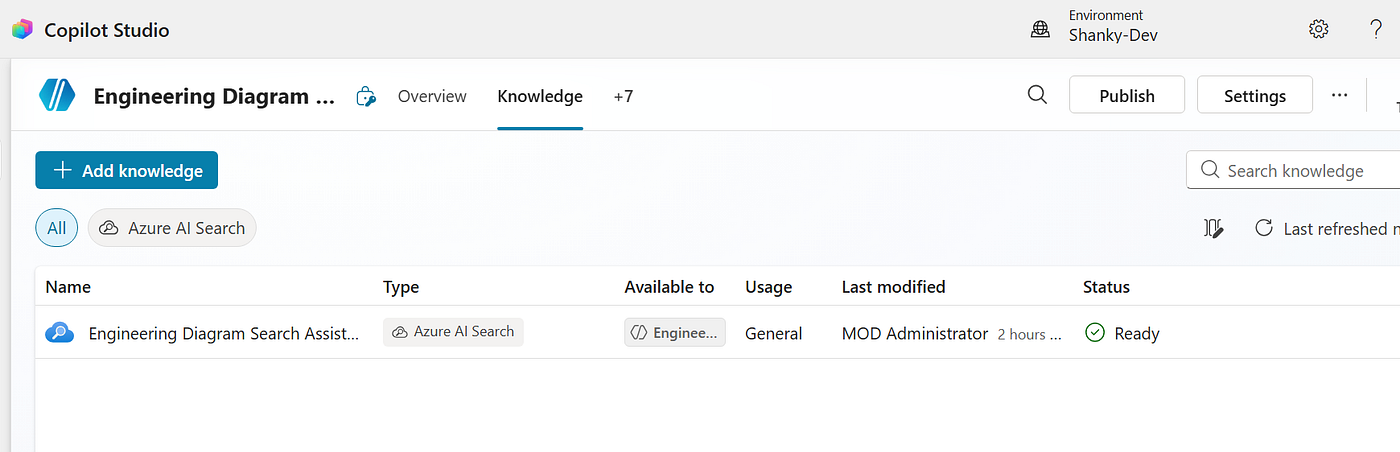Open the Environment globe icon
Viewport: 1400px width, 452px height.
[1041, 30]
